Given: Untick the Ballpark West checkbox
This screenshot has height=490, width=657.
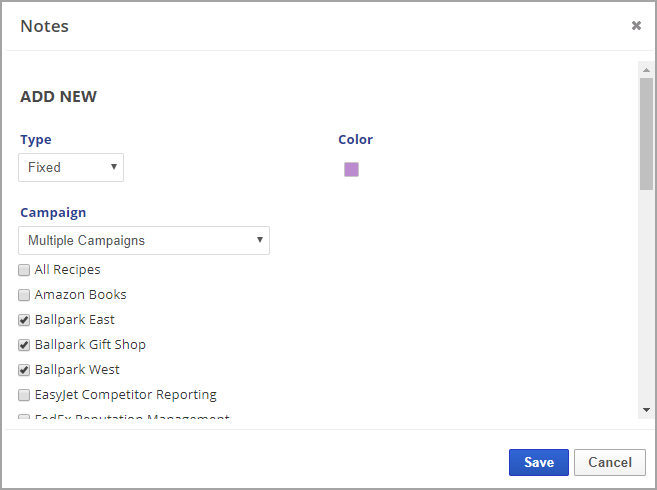Looking at the screenshot, I should click(24, 370).
